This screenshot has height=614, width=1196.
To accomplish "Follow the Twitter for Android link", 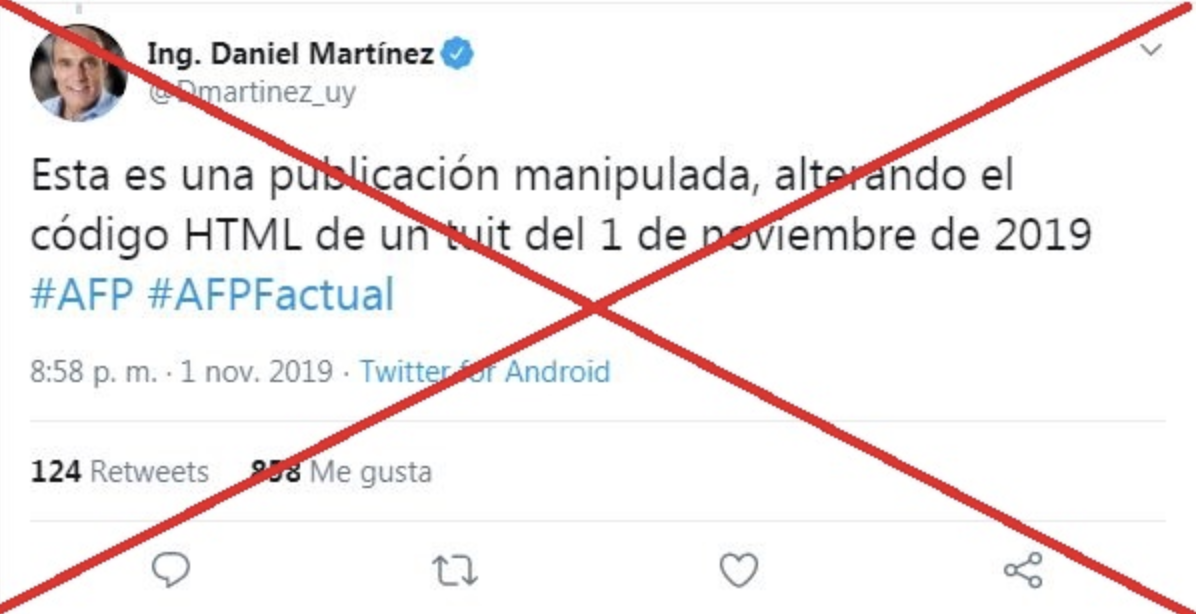I will click(x=485, y=372).
